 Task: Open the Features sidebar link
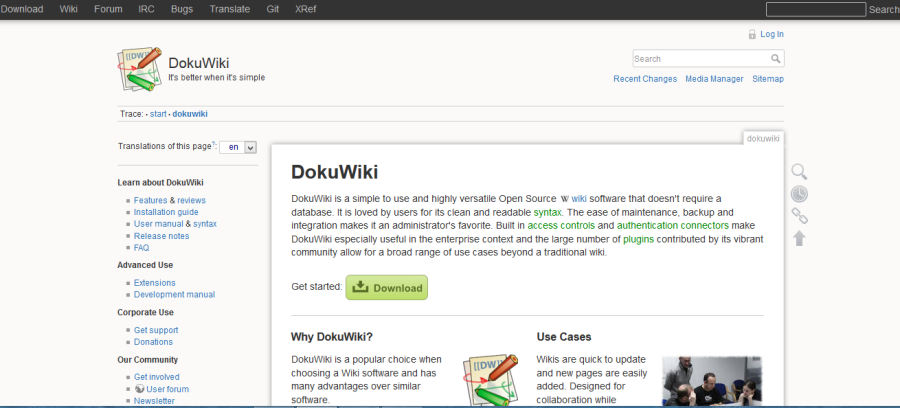pyautogui.click(x=150, y=200)
